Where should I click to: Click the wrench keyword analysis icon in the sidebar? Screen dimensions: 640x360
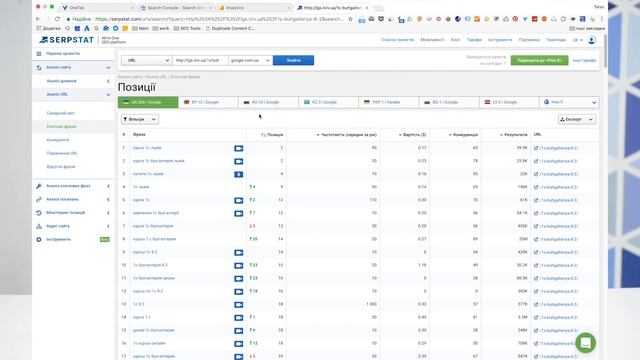[39, 186]
